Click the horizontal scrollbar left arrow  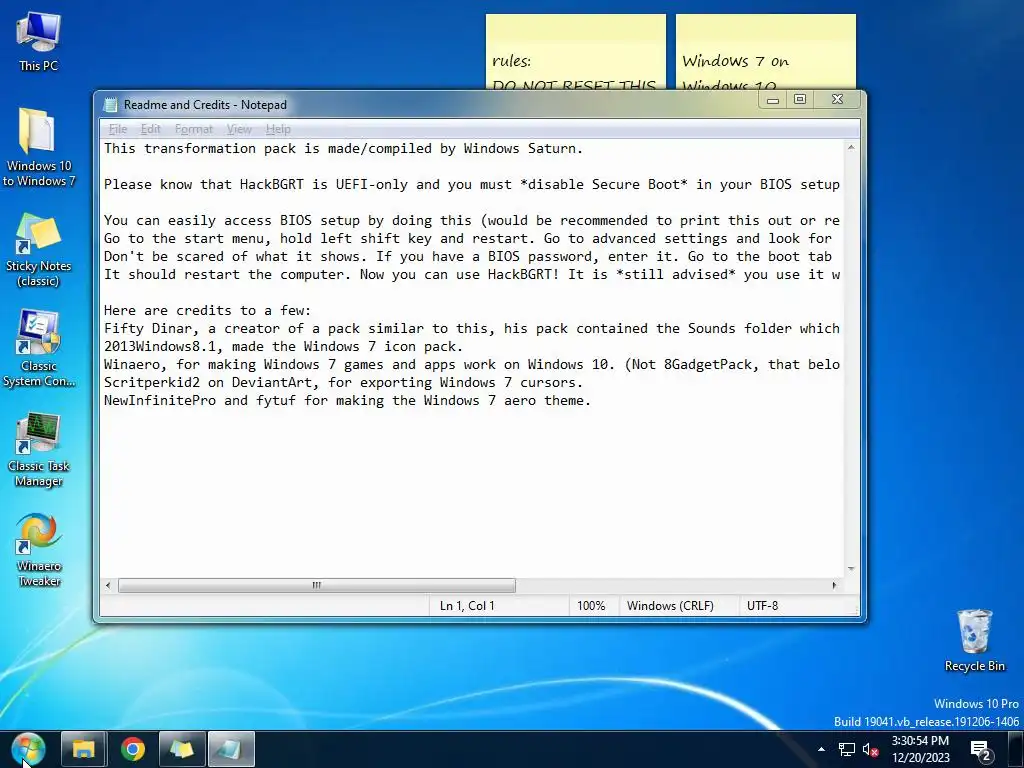[108, 585]
